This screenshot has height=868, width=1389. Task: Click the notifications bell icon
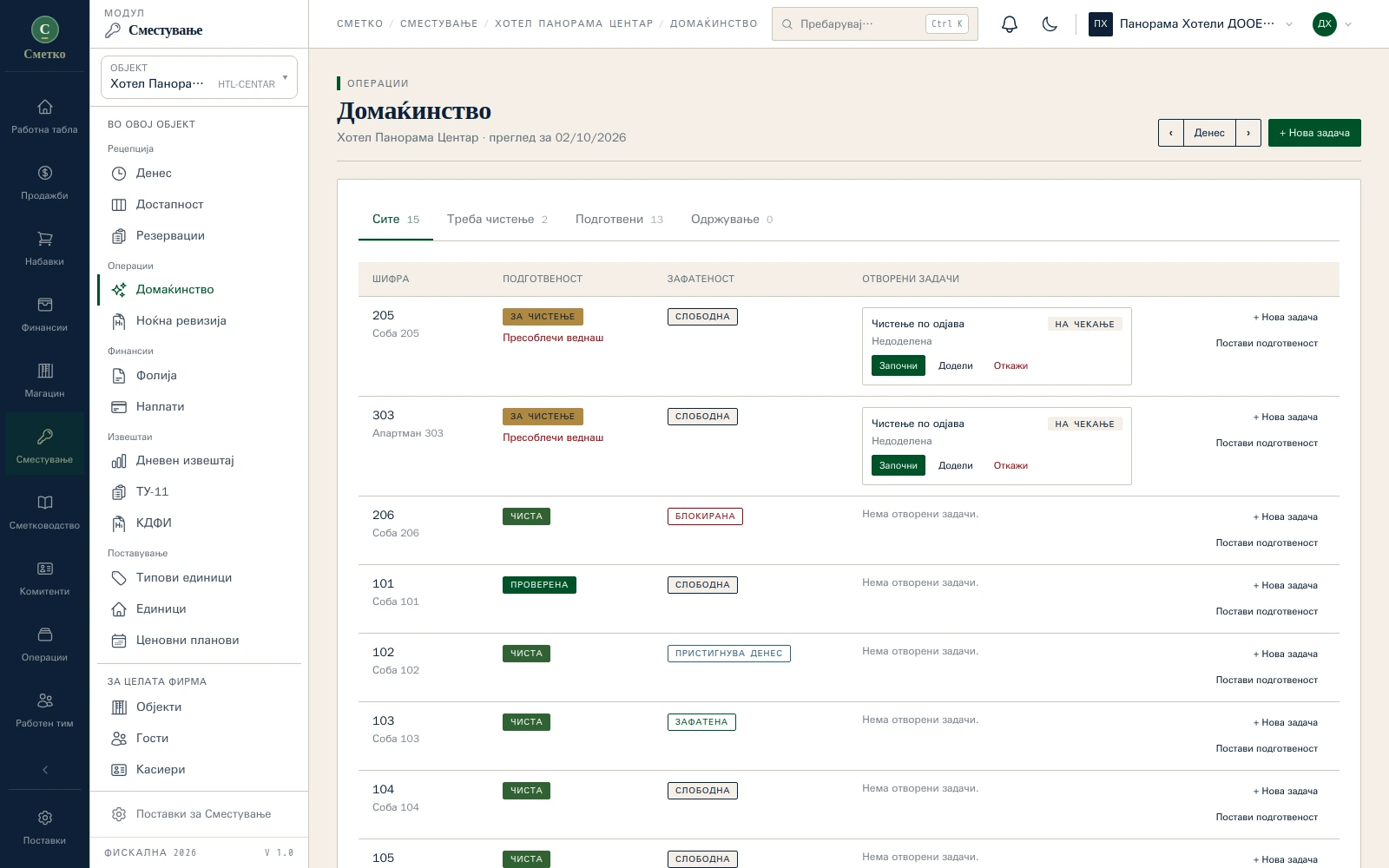click(x=1009, y=24)
